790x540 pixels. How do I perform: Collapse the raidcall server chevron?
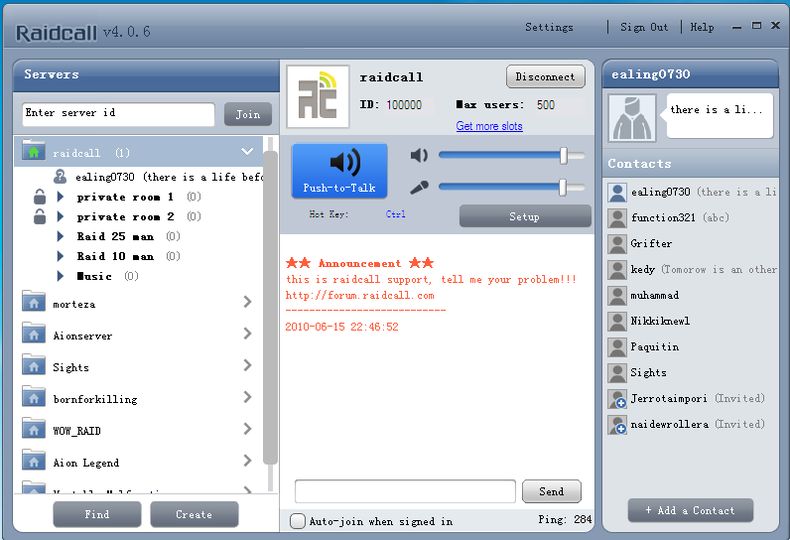tap(247, 152)
